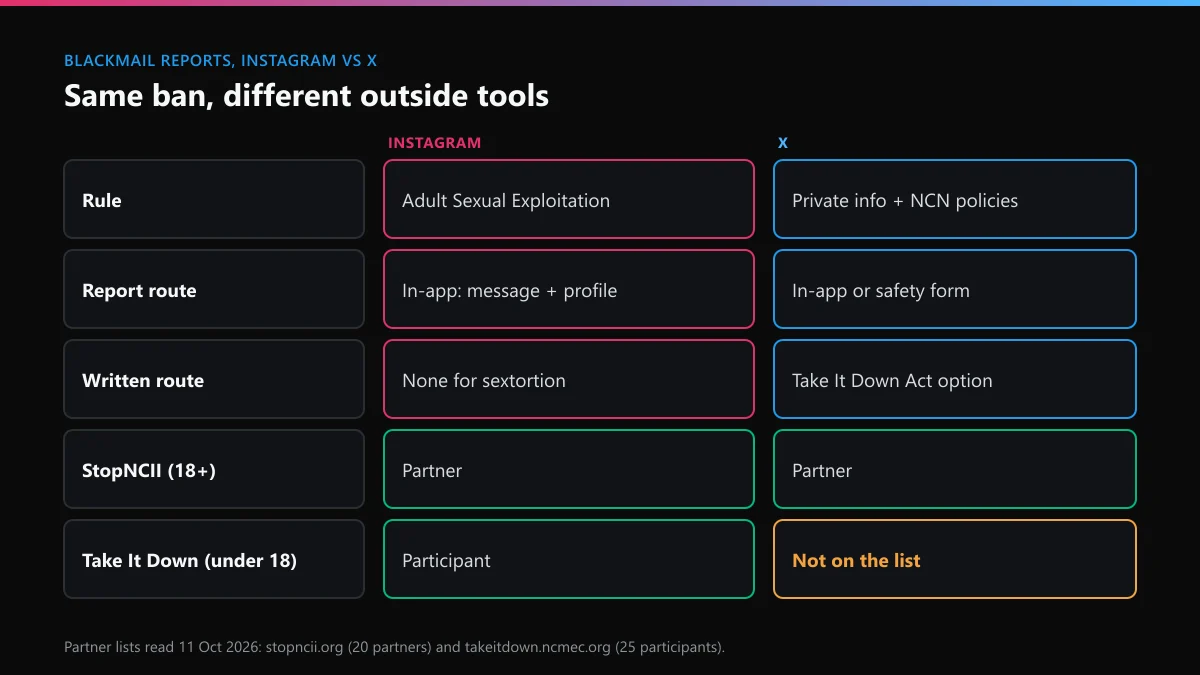The image size is (1200, 675).
Task: Click the "BLACKMAIL REPORTS, INSTAGRAM VS X" kicker text
Action: tap(220, 60)
